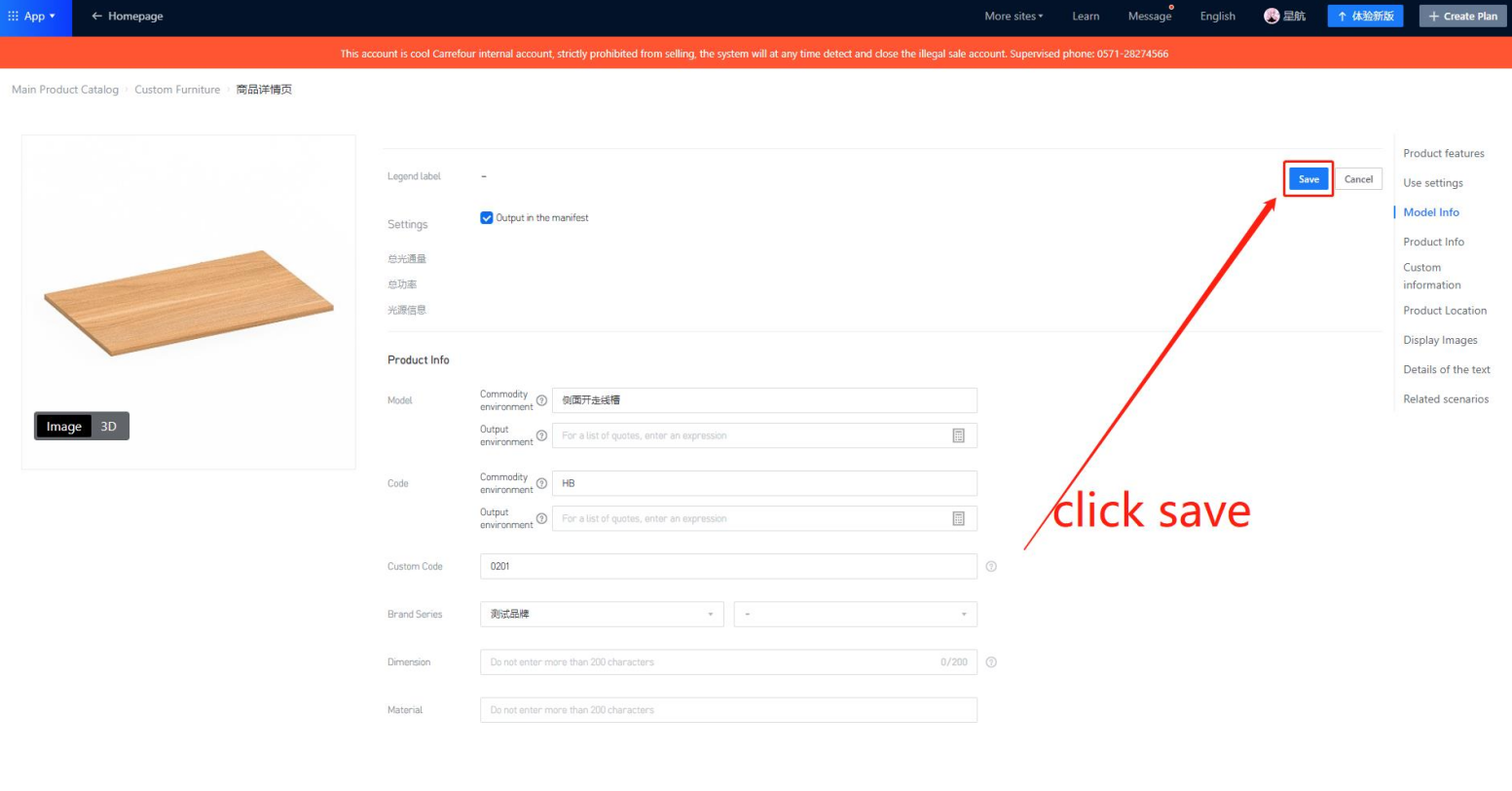Click the Legend label text
This screenshot has height=791, width=1512.
tap(414, 176)
